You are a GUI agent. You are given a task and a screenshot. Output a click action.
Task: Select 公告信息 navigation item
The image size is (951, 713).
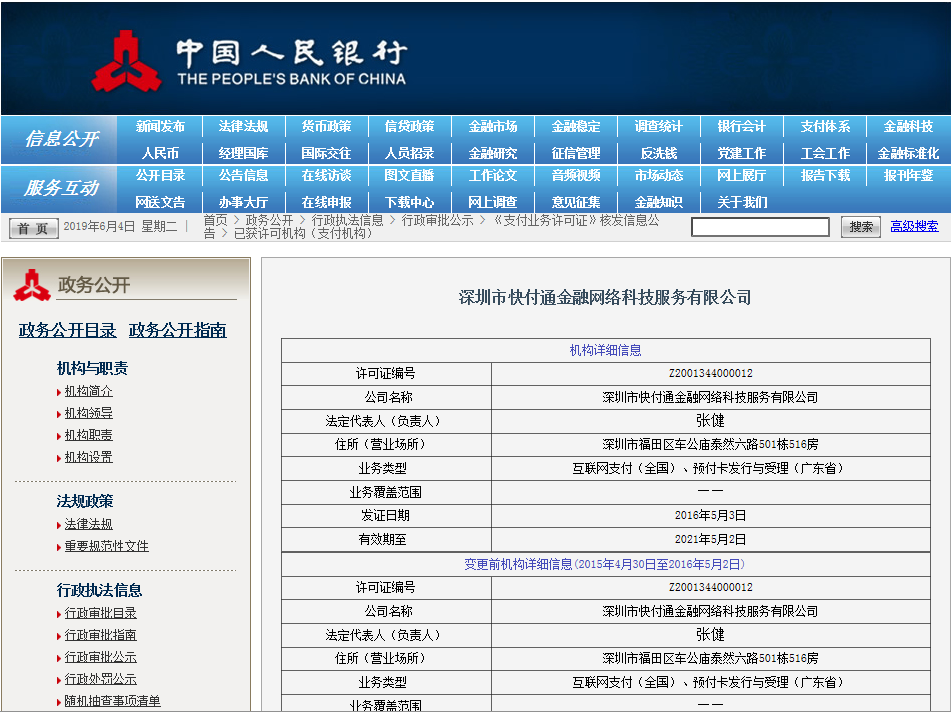point(243,176)
